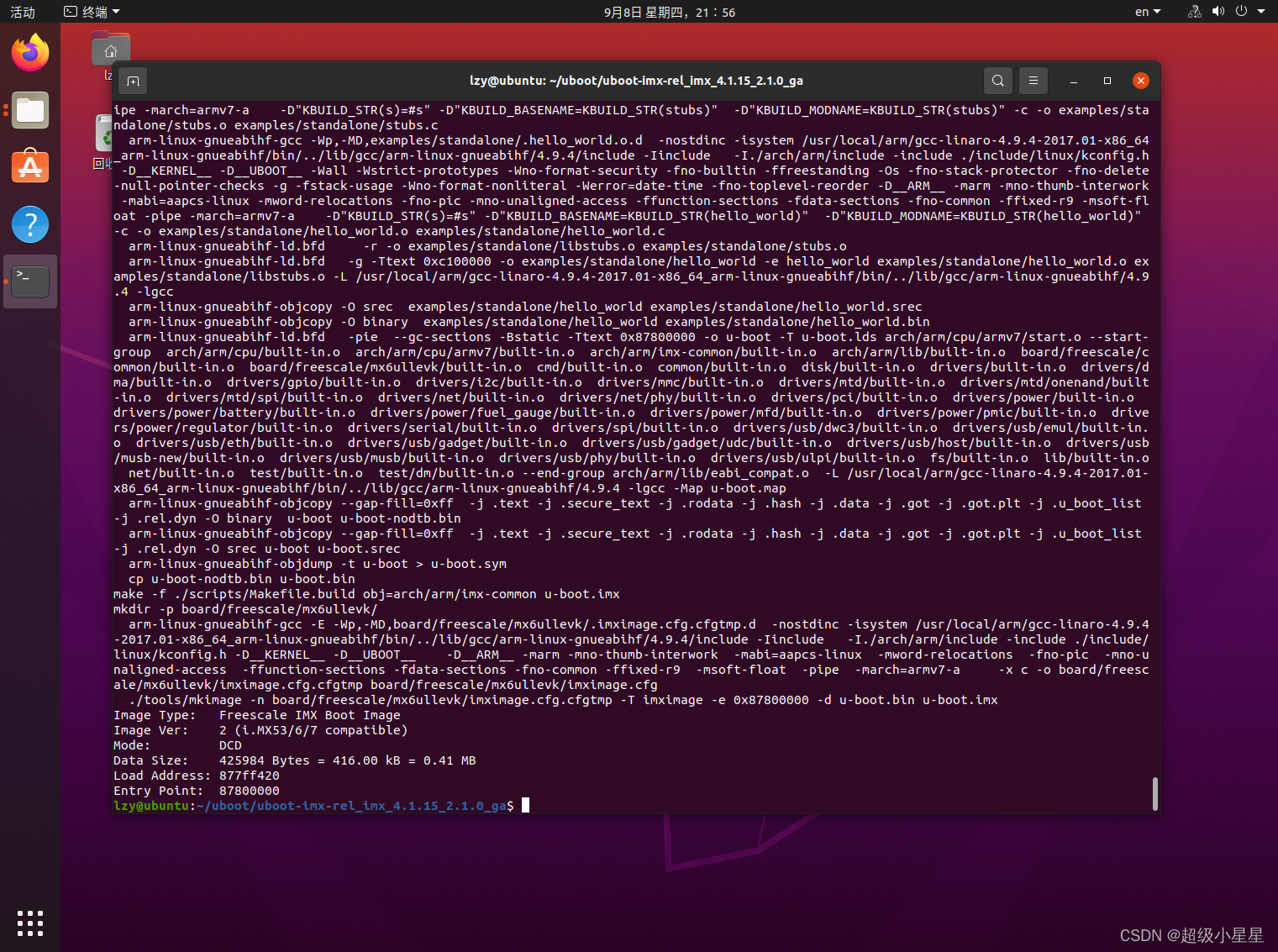Open the Help application
Screen dimensions: 1278x952
pos(30,224)
